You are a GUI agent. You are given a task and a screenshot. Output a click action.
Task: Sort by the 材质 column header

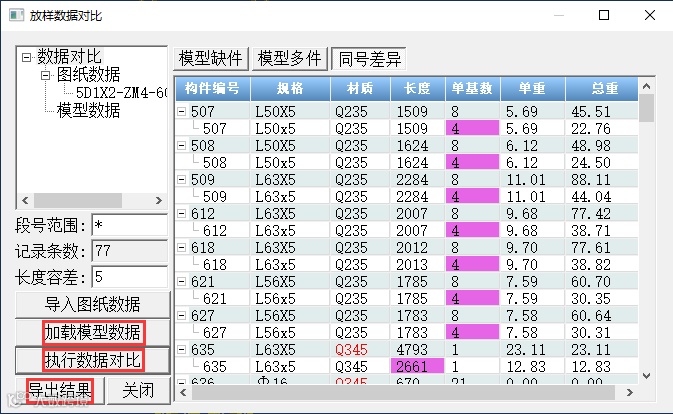pos(360,88)
